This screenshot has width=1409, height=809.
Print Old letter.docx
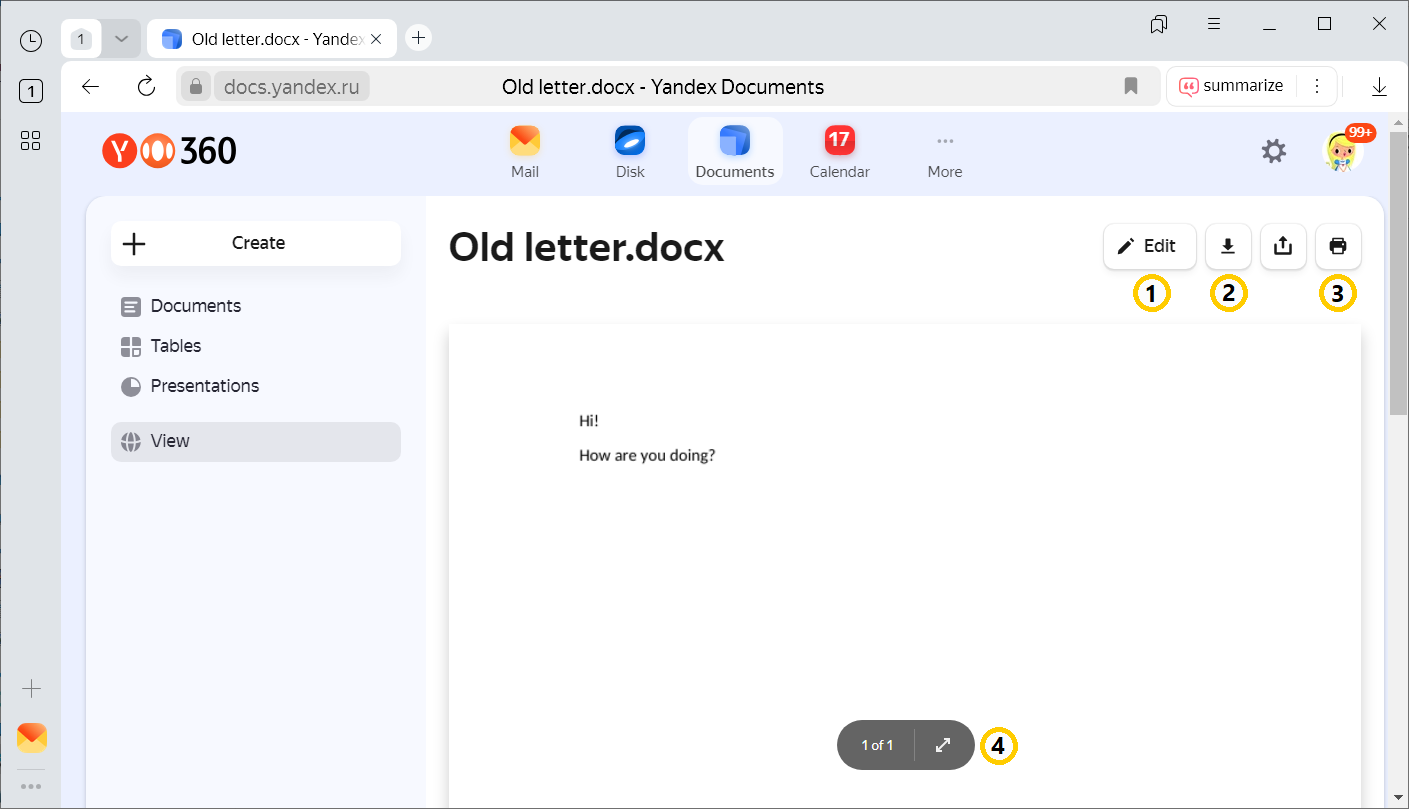pyautogui.click(x=1338, y=246)
